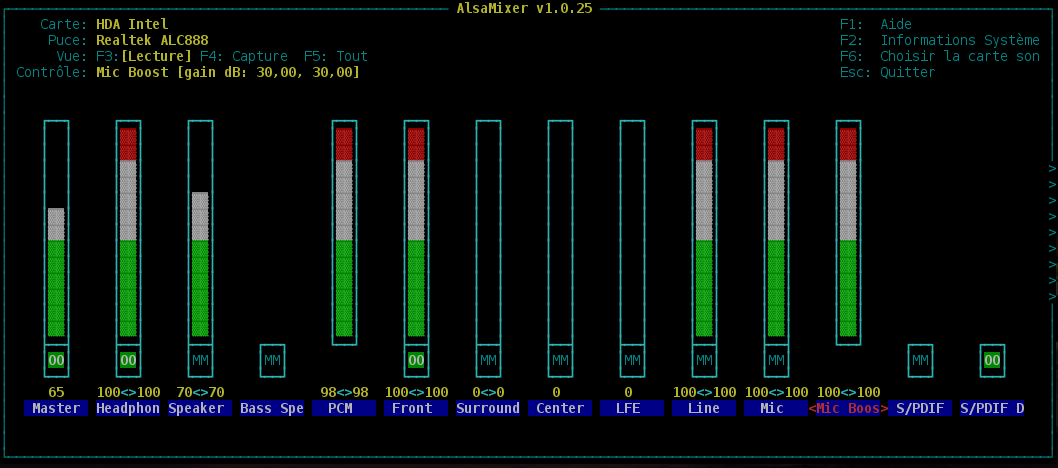1058x468 pixels.
Task: Open F2 Informations Système
Action: (x=940, y=41)
